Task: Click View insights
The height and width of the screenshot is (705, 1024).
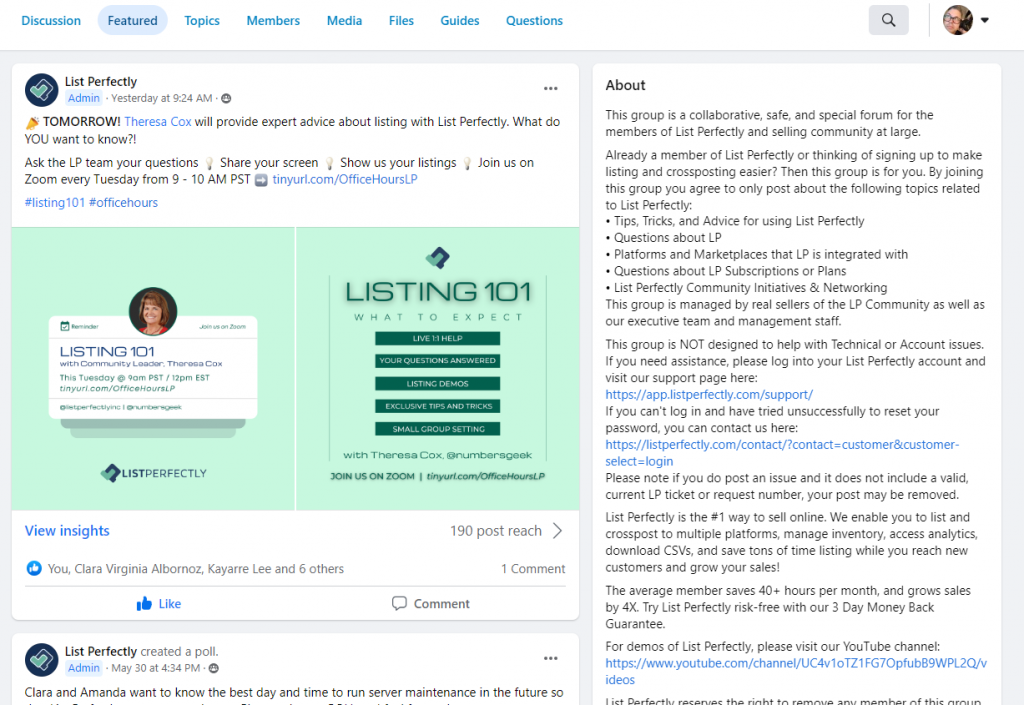Action: pos(67,531)
